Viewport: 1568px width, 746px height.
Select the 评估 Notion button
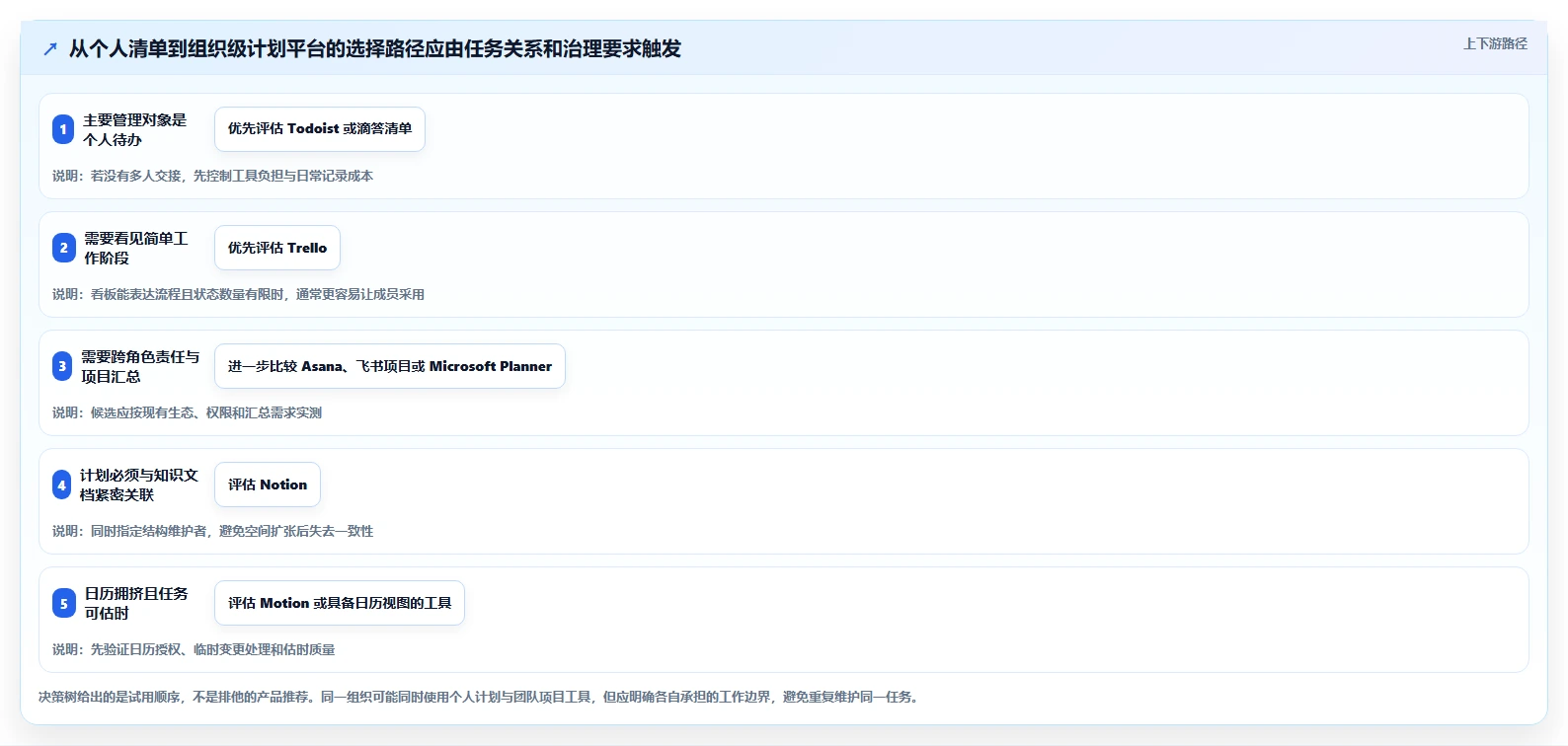coord(268,485)
